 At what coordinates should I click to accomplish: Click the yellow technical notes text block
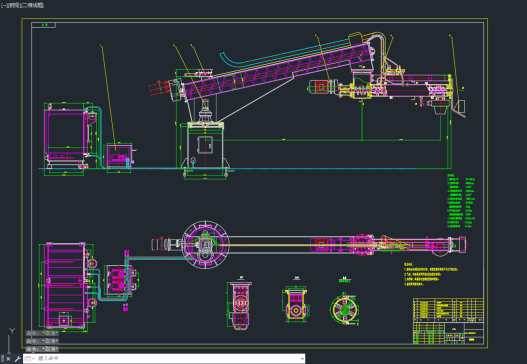[431, 274]
